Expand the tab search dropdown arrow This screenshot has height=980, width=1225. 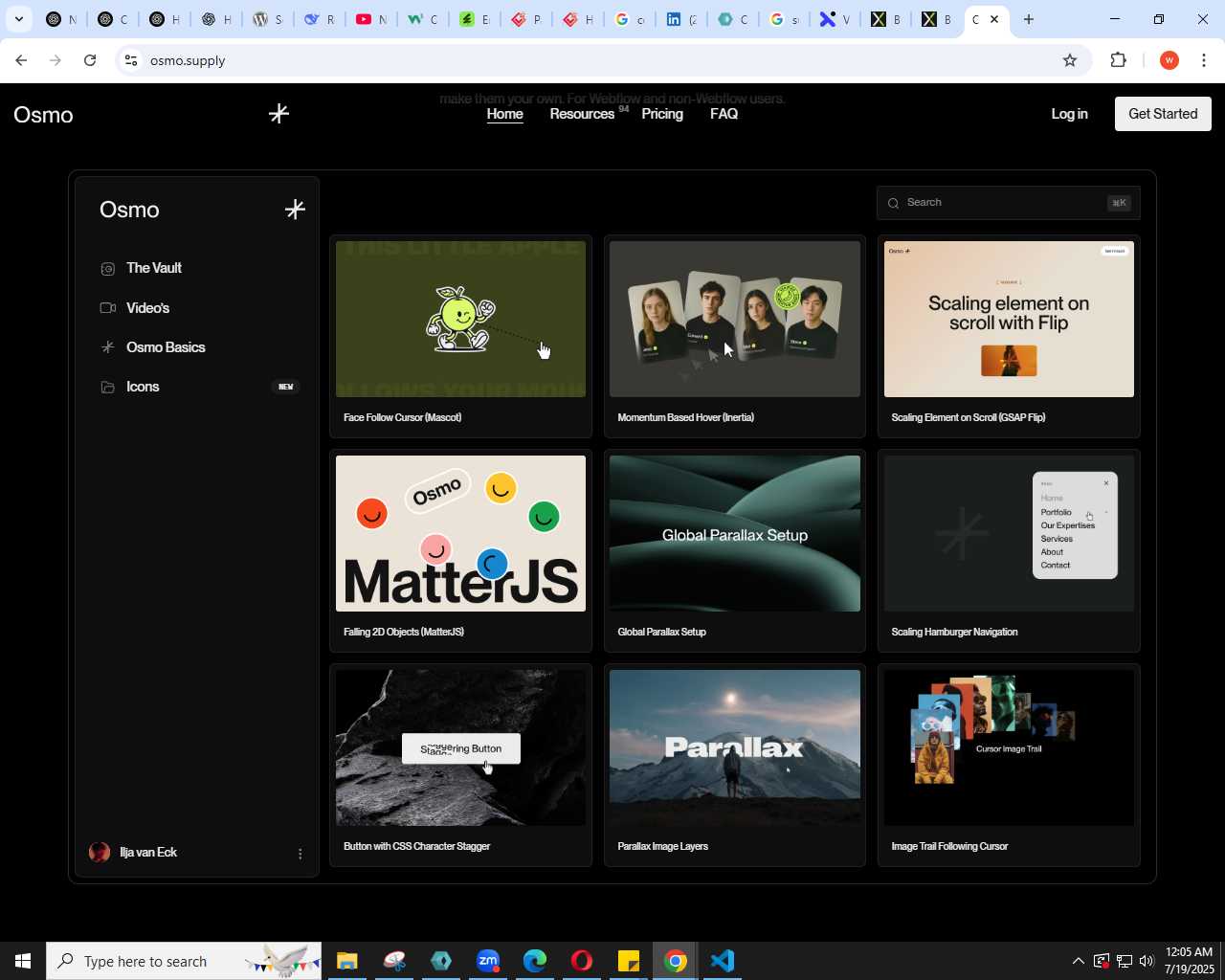(18, 19)
